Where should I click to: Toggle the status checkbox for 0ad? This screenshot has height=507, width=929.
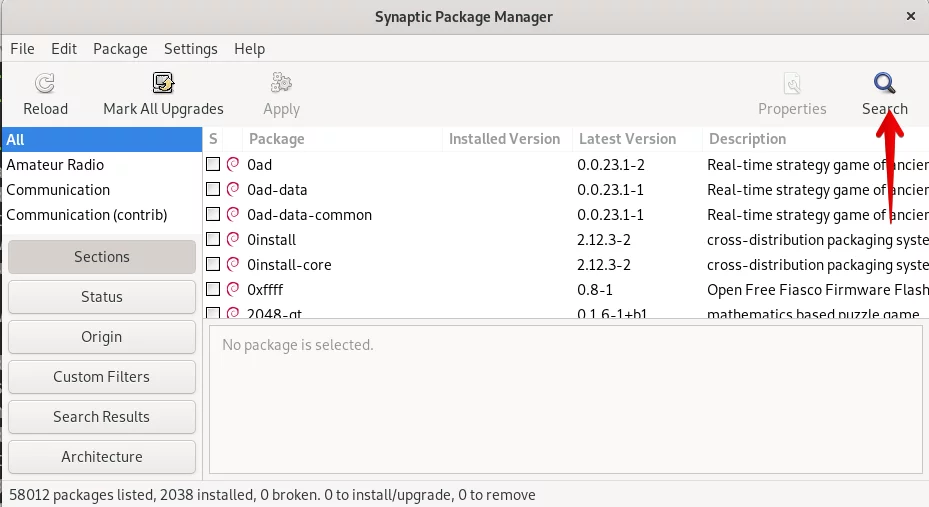pyautogui.click(x=213, y=164)
